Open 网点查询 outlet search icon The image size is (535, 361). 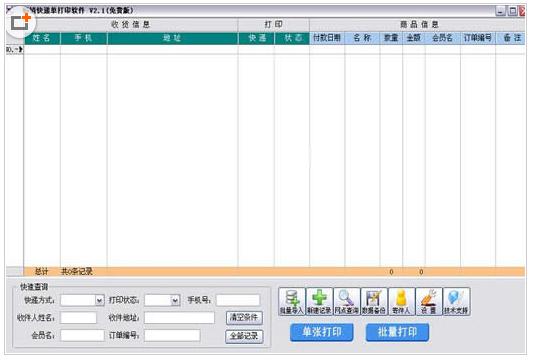[346, 302]
